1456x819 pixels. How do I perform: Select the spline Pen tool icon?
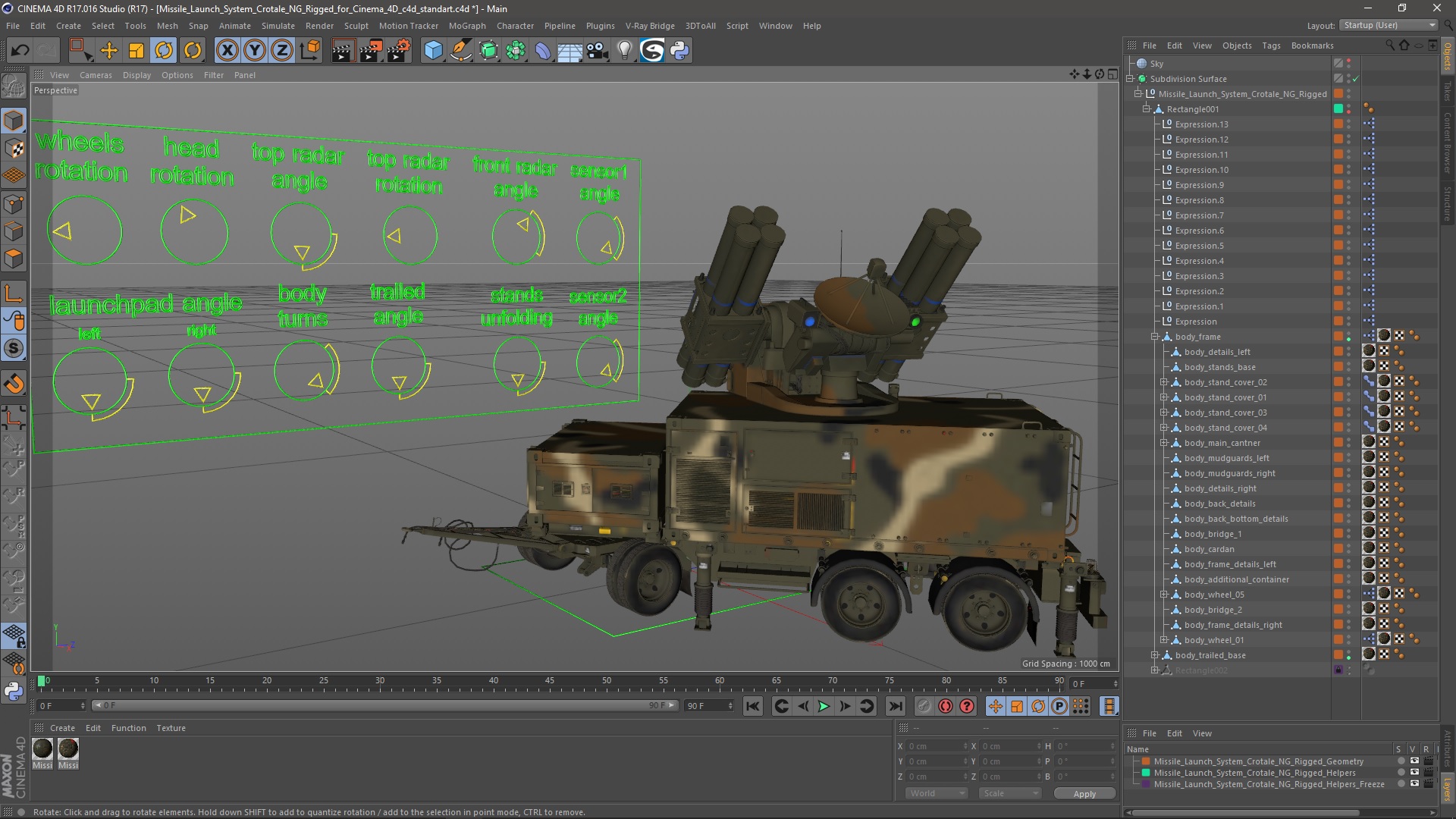click(460, 51)
